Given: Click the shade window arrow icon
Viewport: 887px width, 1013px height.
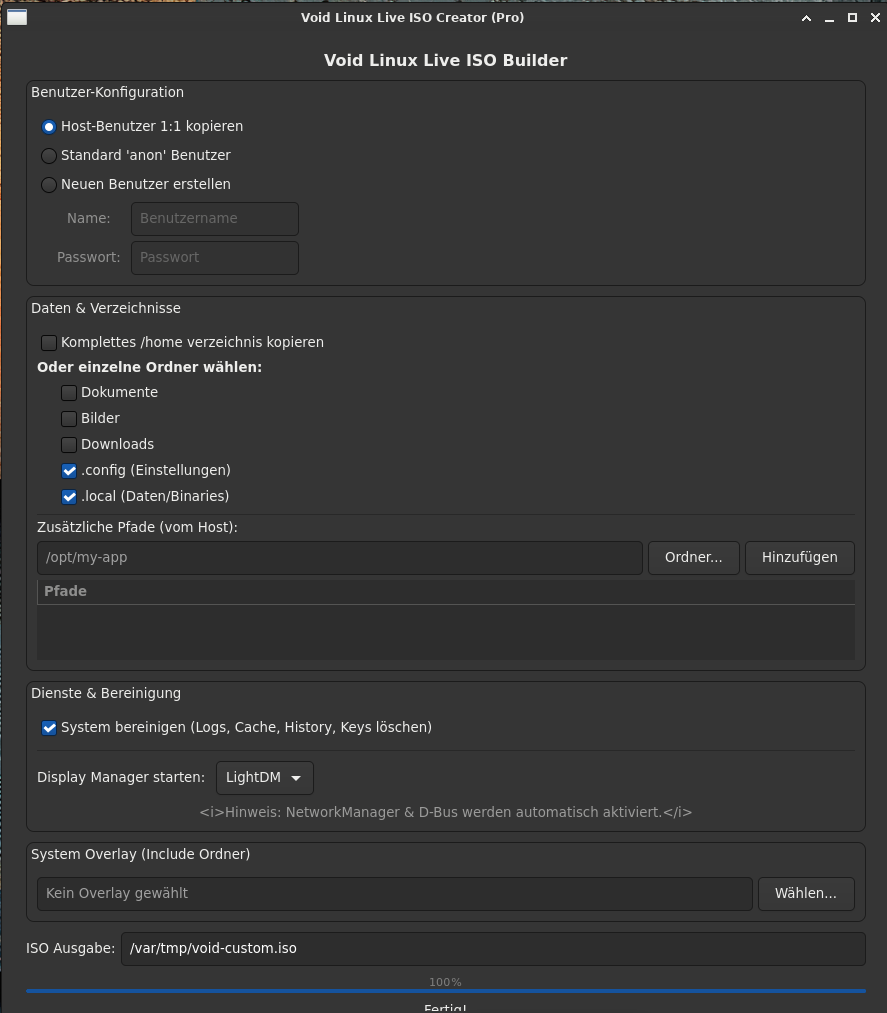Looking at the screenshot, I should tap(807, 18).
